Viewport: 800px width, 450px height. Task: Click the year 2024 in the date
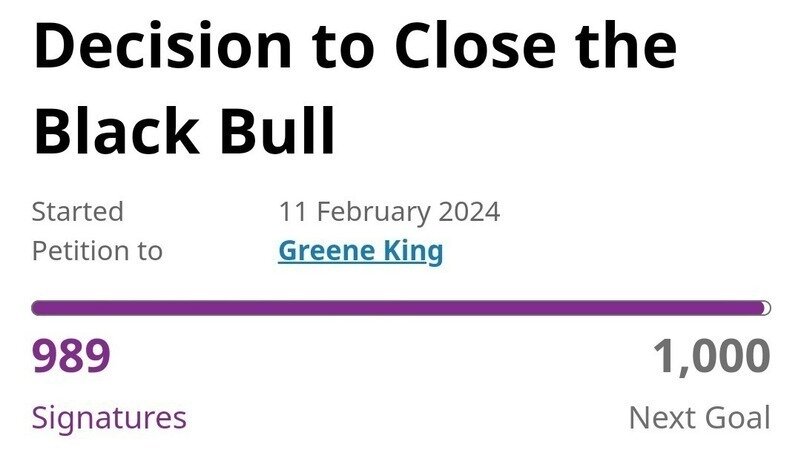(x=469, y=212)
